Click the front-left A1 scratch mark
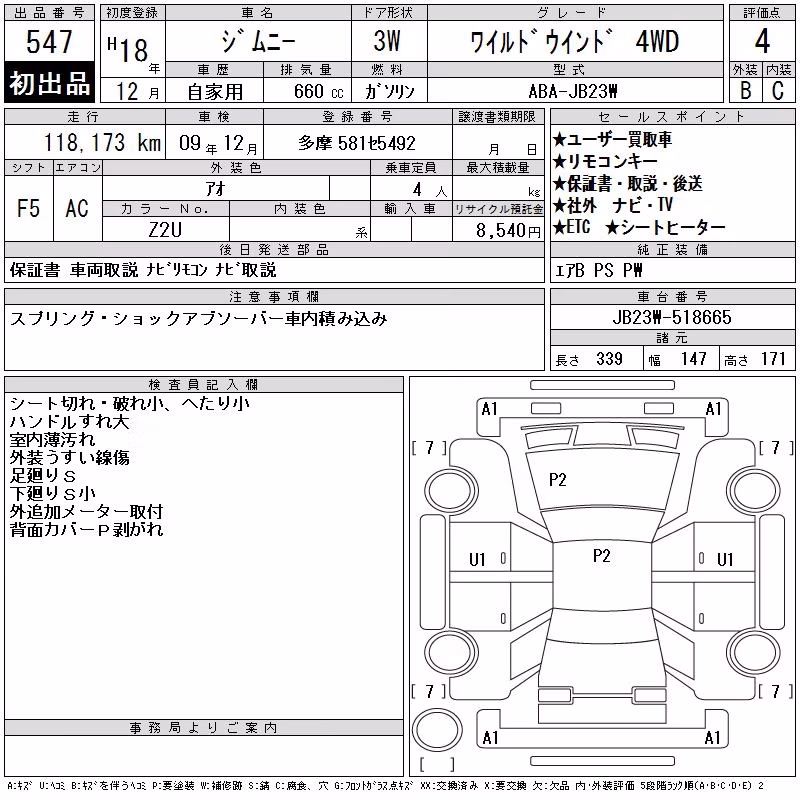Screen dimensions: 800x800 489,409
